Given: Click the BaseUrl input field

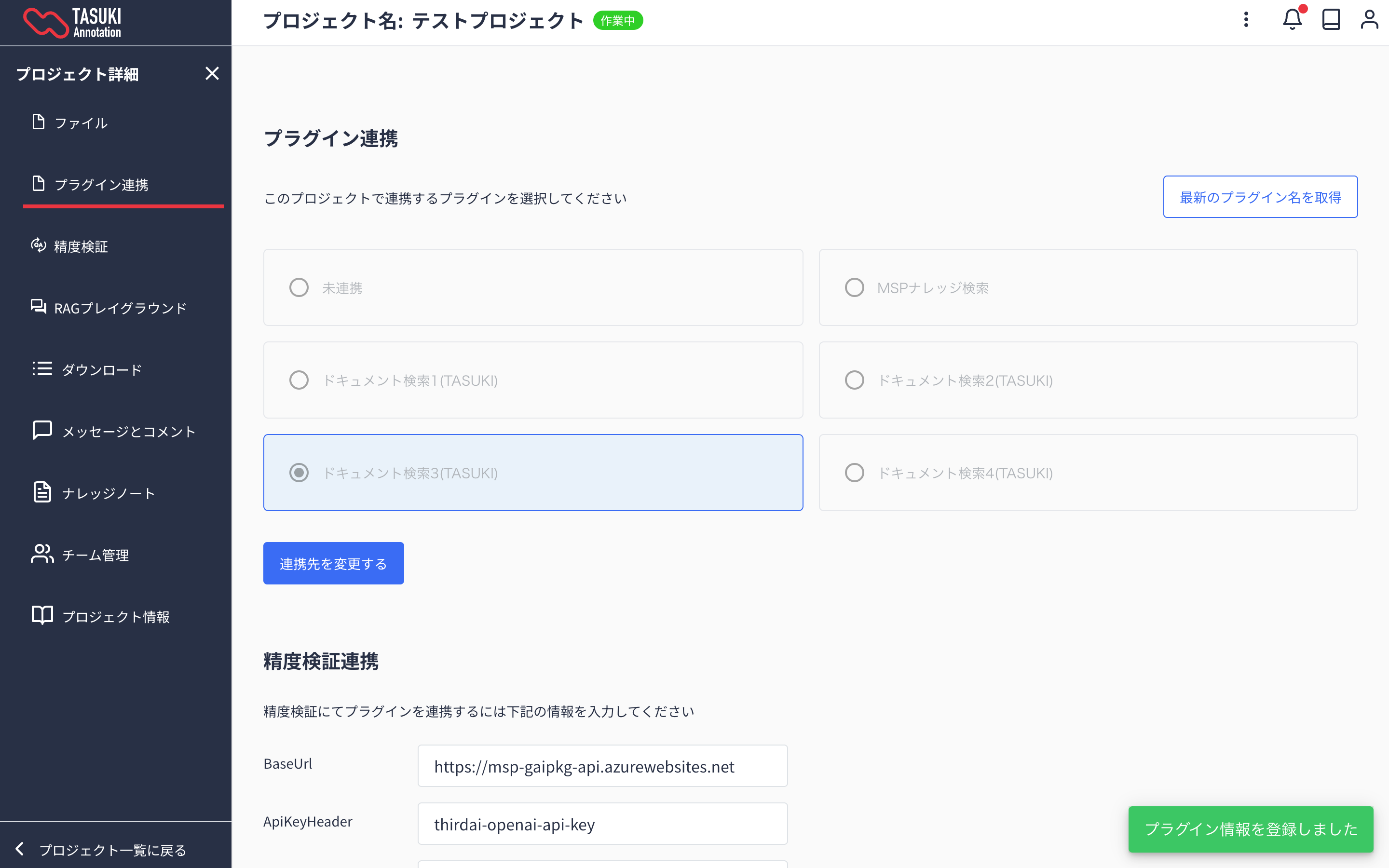Looking at the screenshot, I should pyautogui.click(x=602, y=766).
